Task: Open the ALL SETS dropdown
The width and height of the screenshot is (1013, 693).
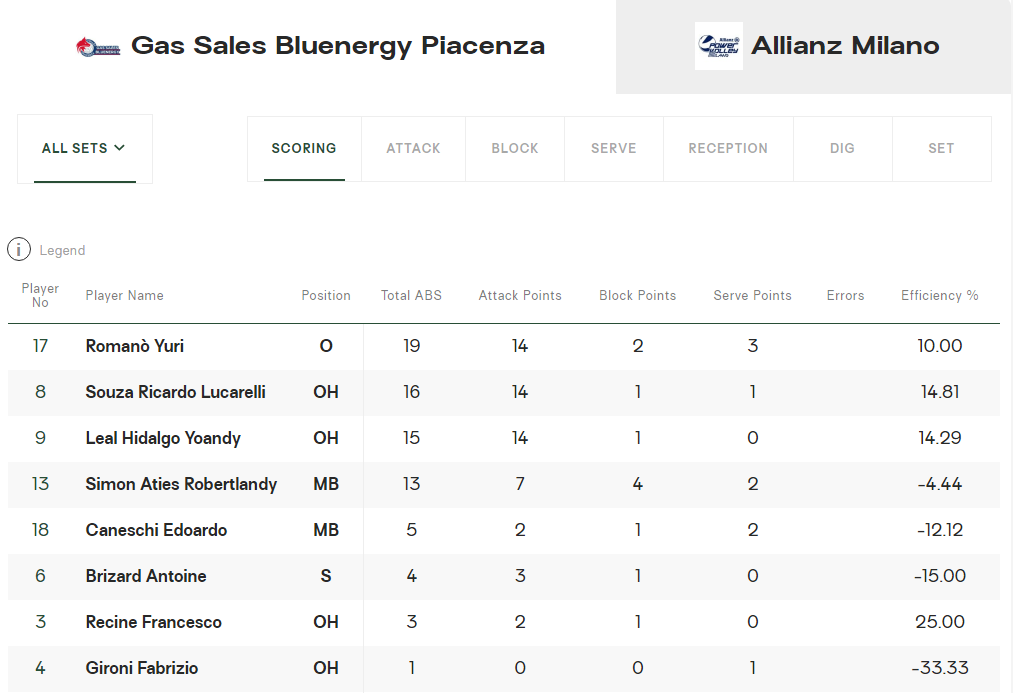Action: (85, 149)
